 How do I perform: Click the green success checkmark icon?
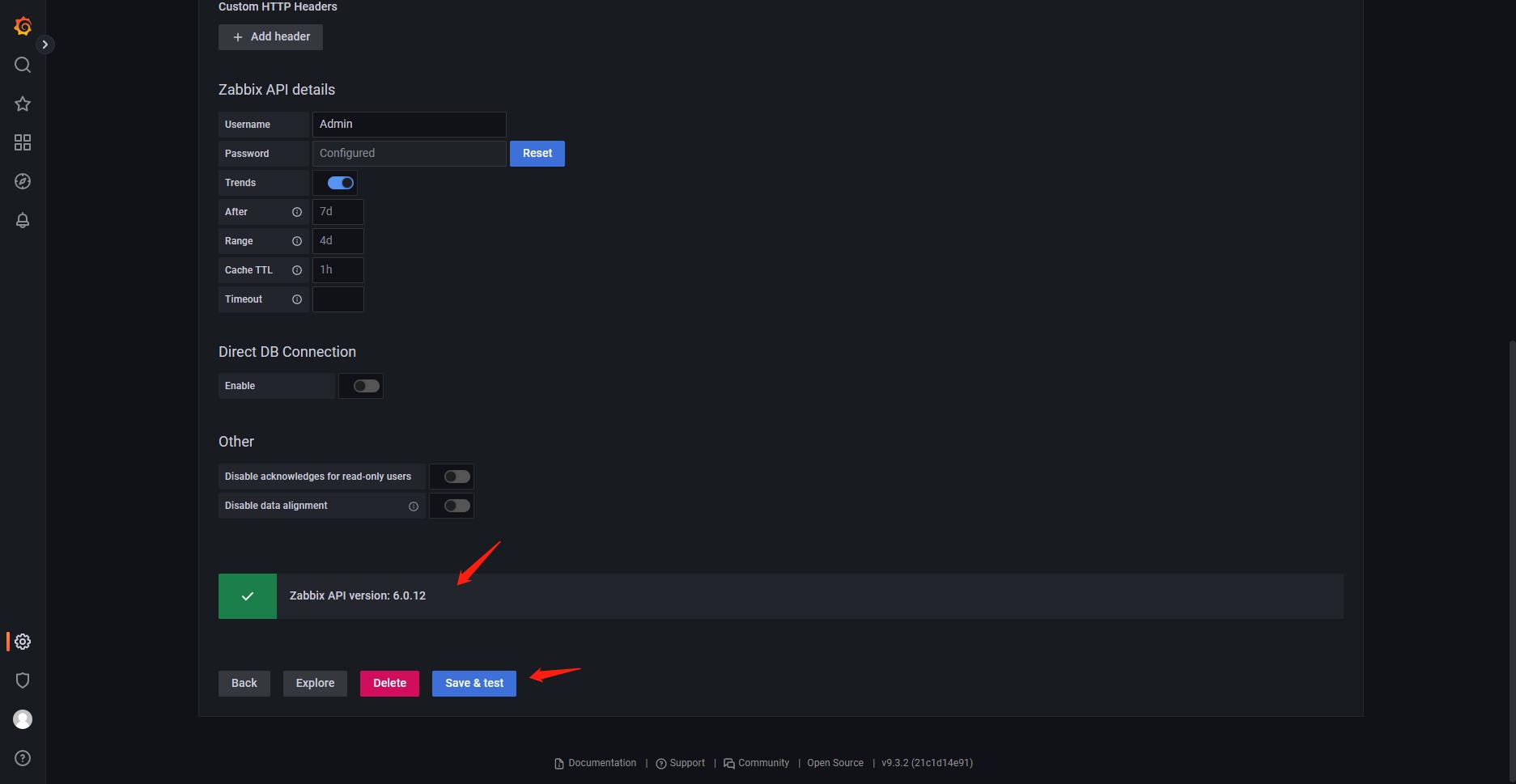click(248, 596)
